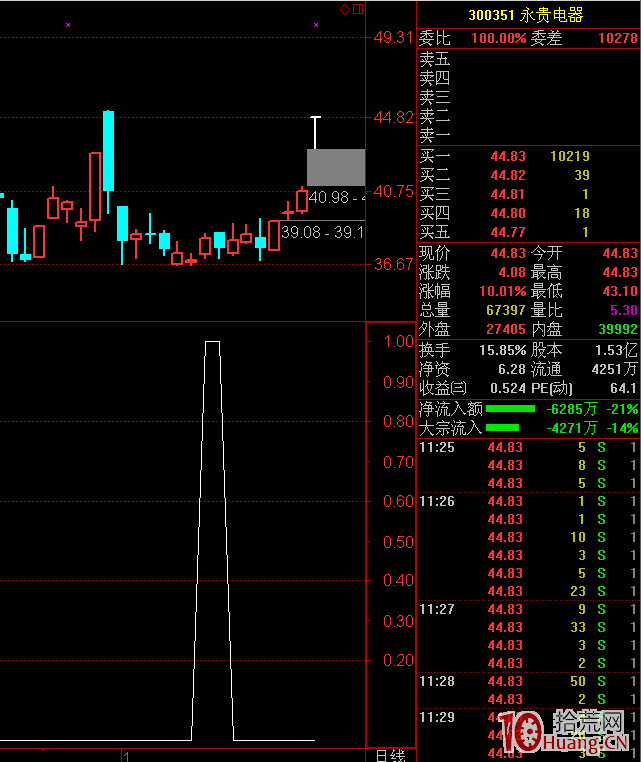Click the 36.67 price axis label
The image size is (641, 762).
coord(393,264)
